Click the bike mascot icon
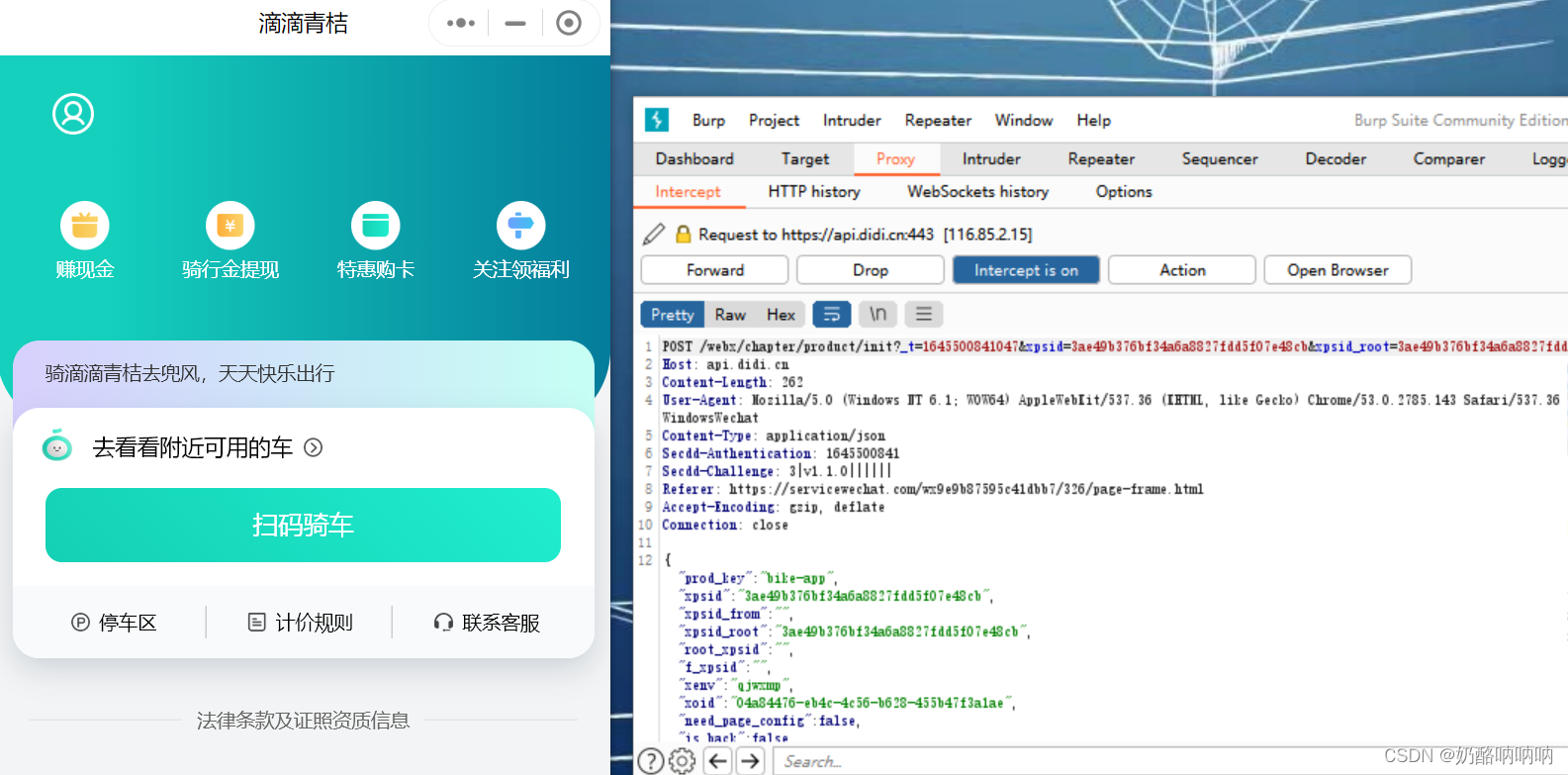The width and height of the screenshot is (1568, 775). coord(57,446)
